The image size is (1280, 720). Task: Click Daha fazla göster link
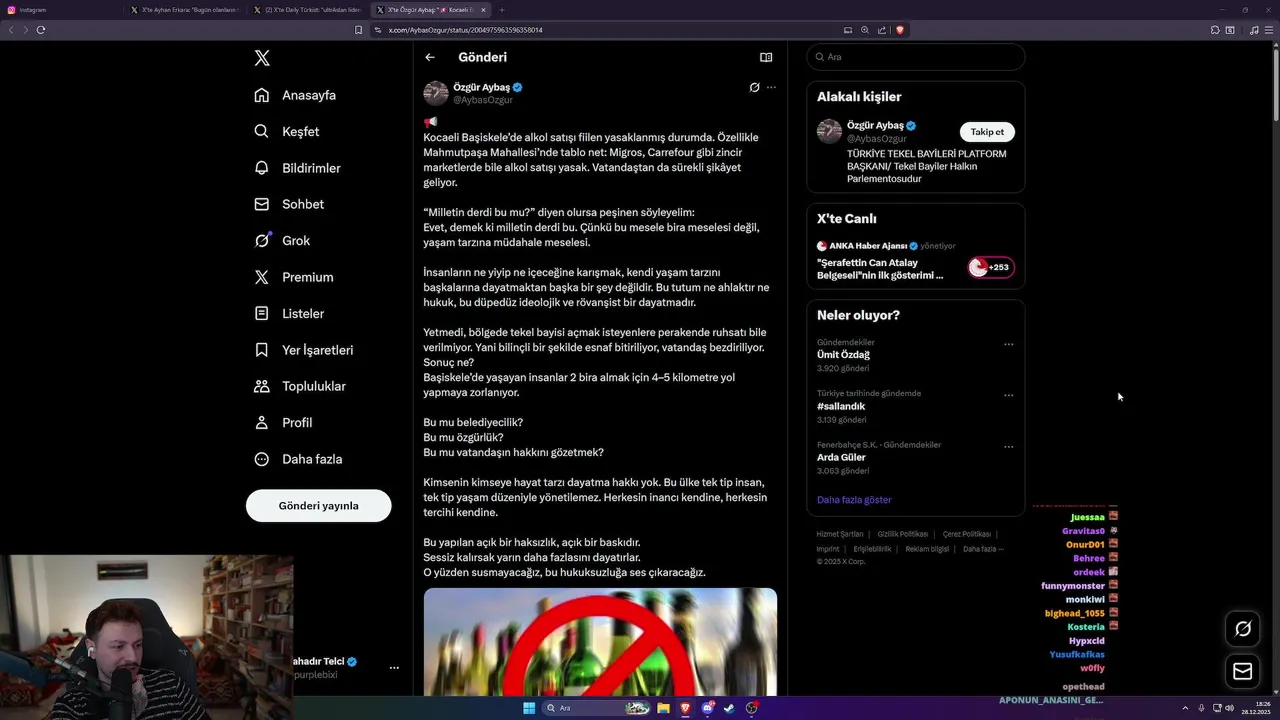pyautogui.click(x=854, y=500)
